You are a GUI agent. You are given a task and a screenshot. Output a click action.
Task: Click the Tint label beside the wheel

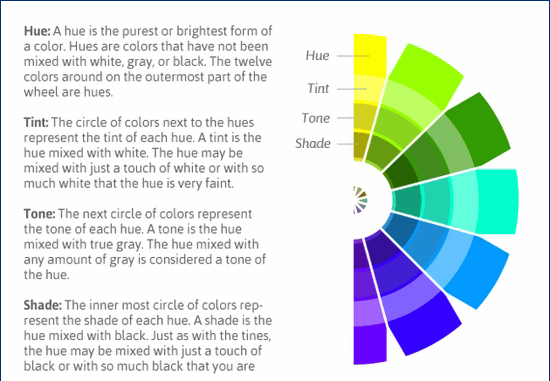point(318,88)
